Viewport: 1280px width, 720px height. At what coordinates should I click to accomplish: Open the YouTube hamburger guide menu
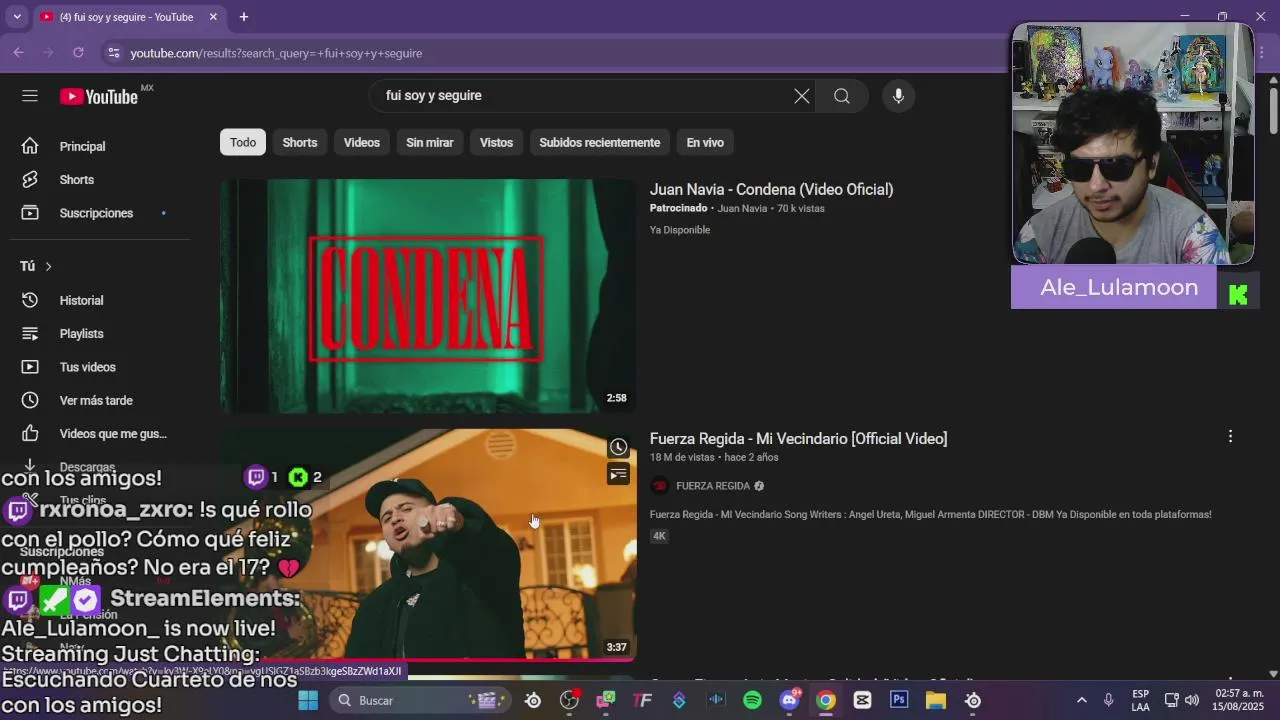tap(30, 96)
